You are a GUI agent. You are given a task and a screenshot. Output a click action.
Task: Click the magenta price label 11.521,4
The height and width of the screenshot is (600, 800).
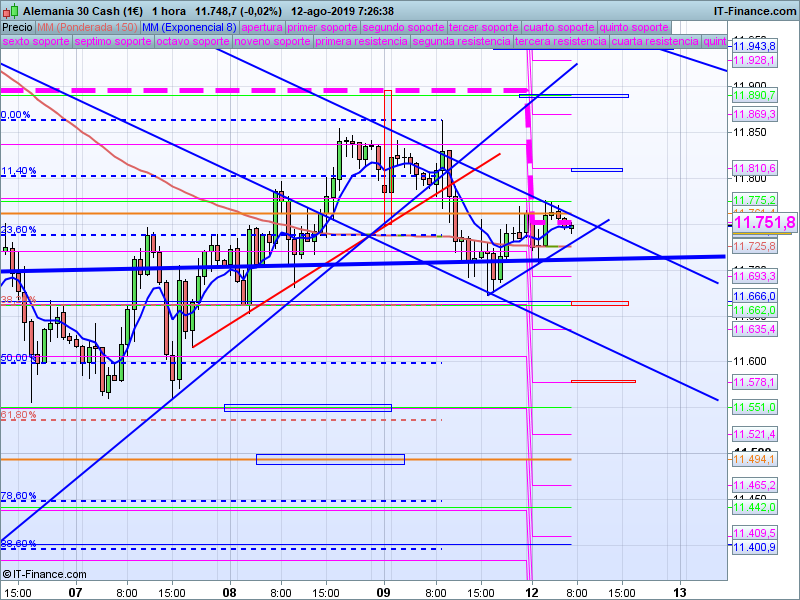[755, 434]
